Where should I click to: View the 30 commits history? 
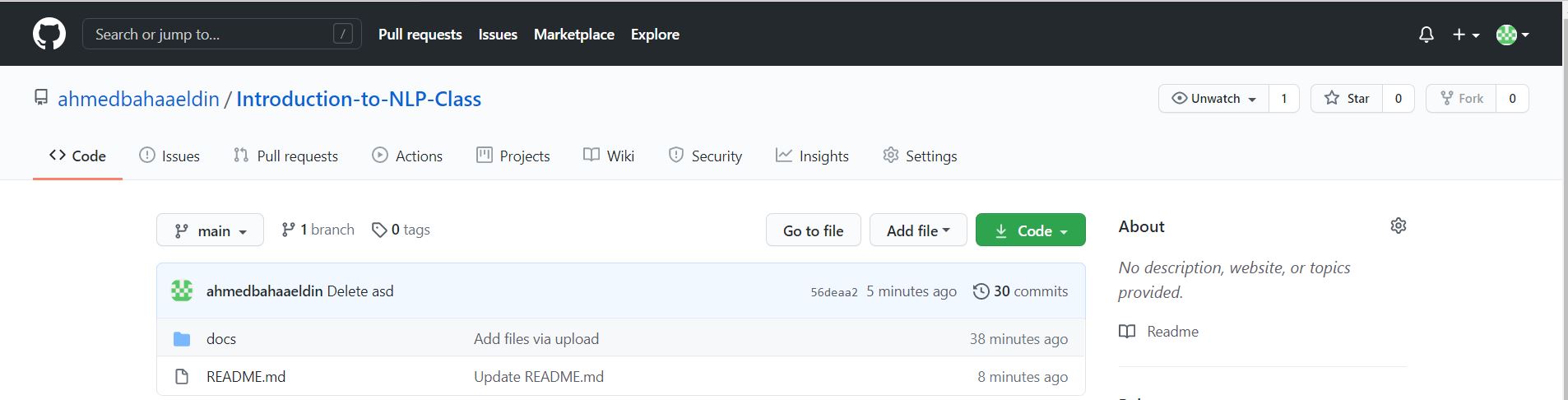pyautogui.click(x=1020, y=291)
